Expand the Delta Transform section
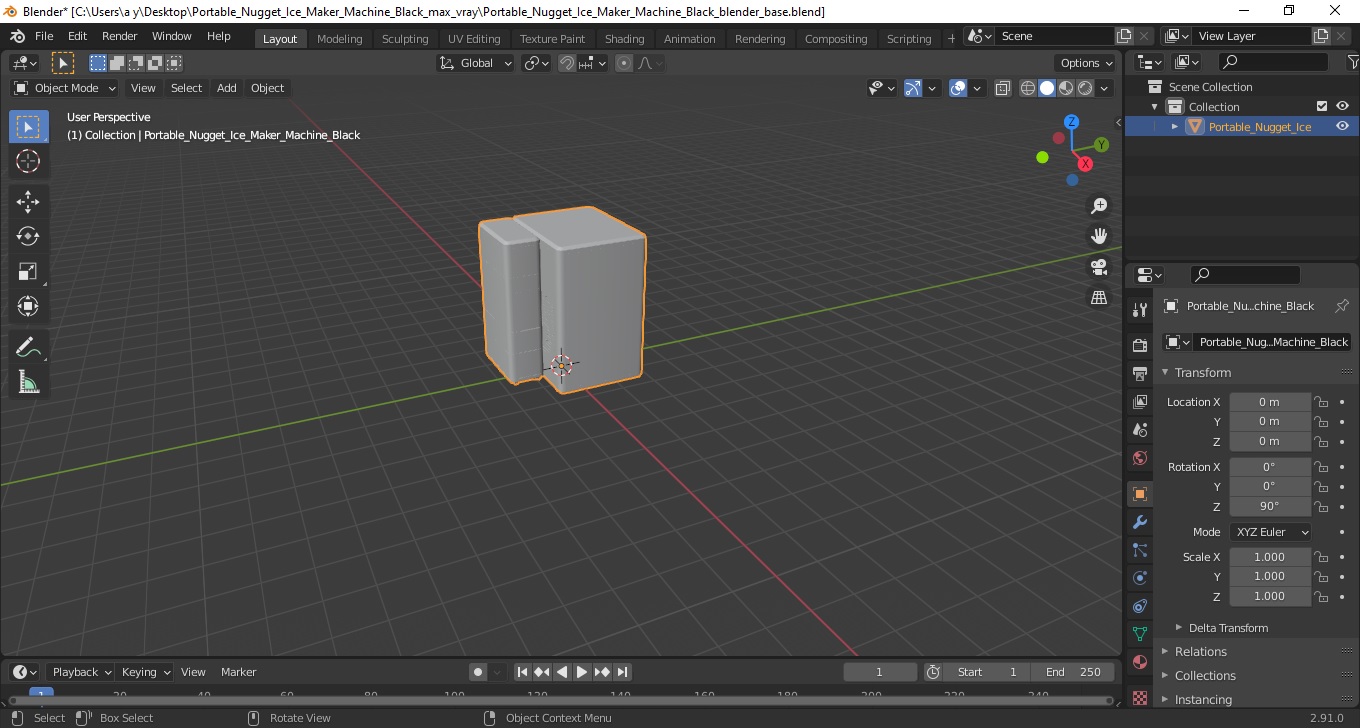This screenshot has width=1360, height=728. point(1227,628)
